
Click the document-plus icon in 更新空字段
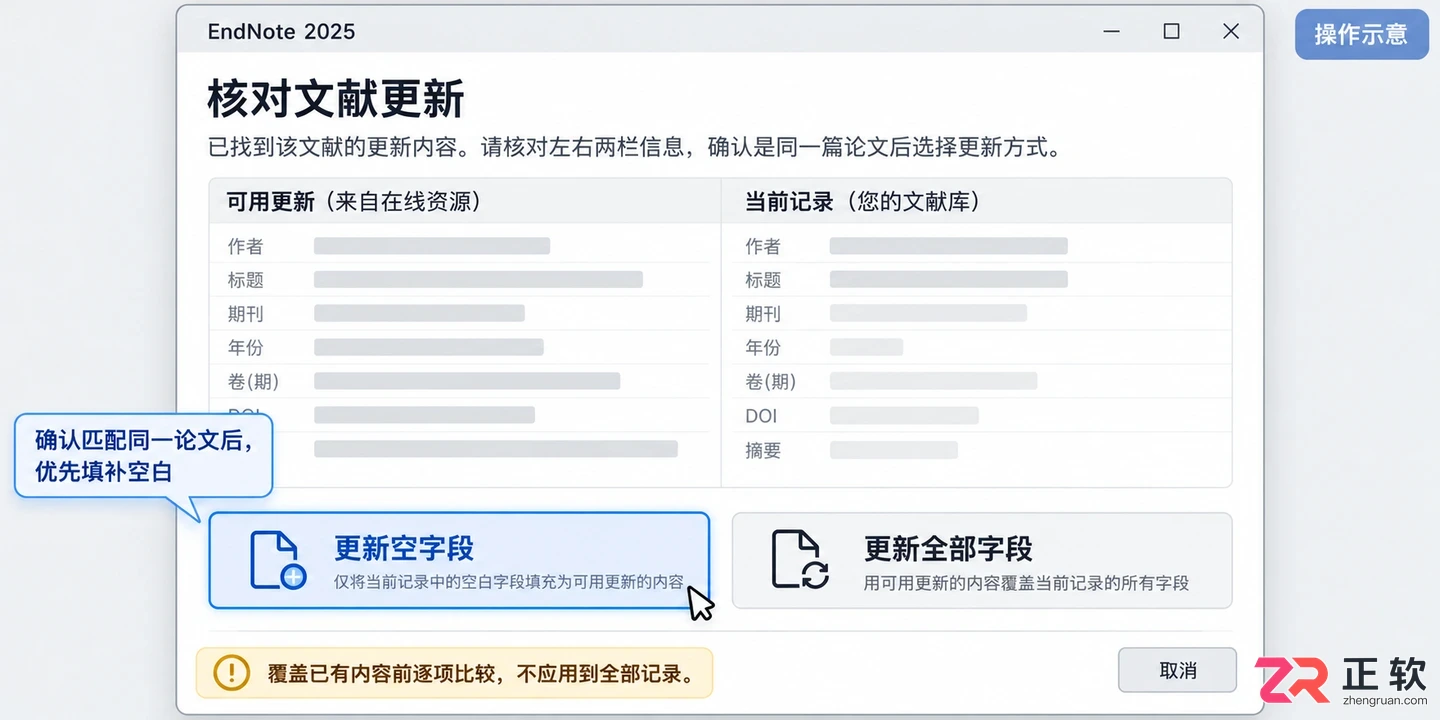coord(277,560)
